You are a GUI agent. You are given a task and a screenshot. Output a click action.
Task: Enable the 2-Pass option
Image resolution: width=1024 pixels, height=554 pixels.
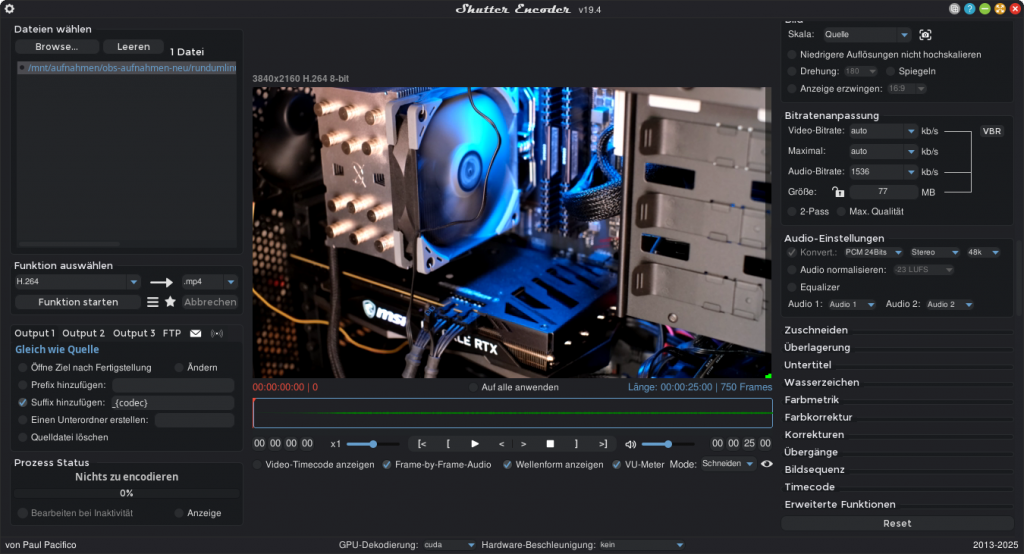pos(792,212)
